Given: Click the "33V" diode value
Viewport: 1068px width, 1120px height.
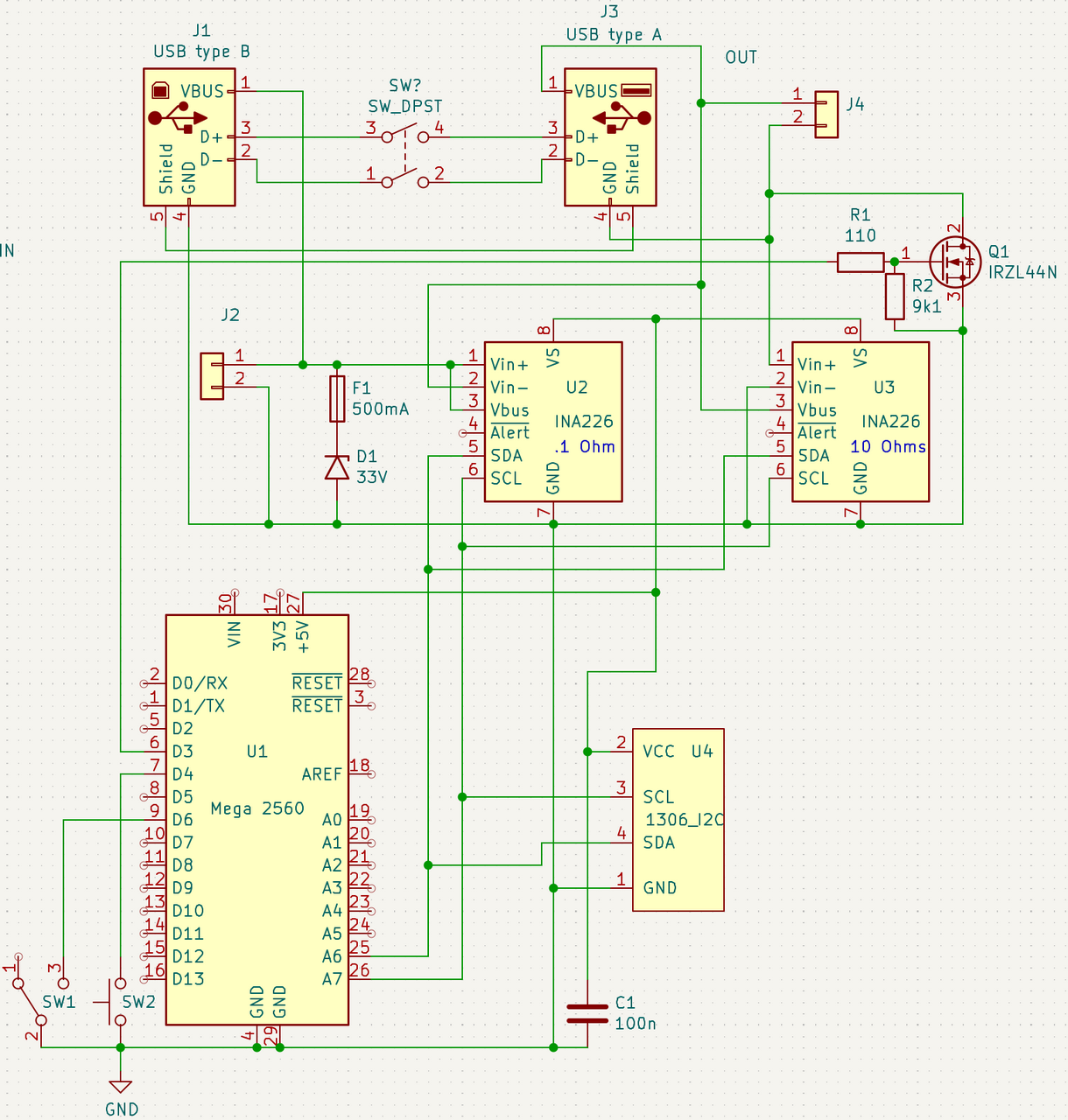Looking at the screenshot, I should click(372, 478).
